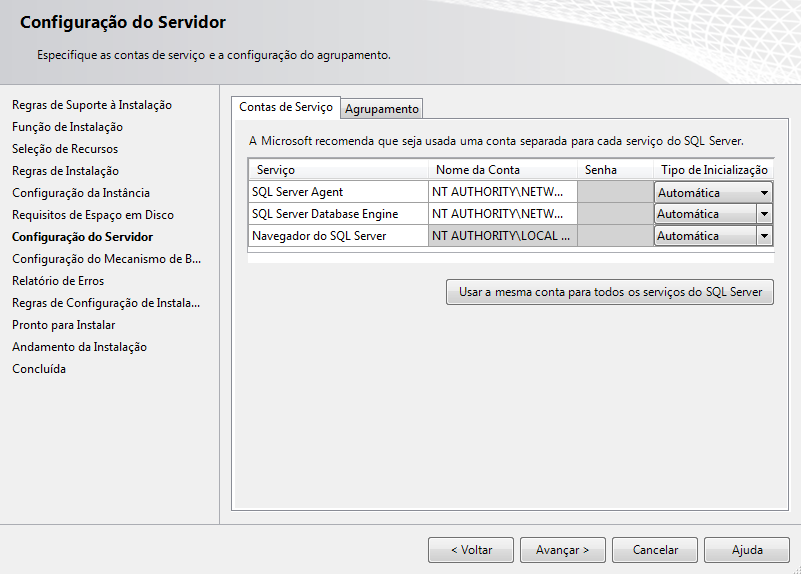Open startup type dropdown for Navegador do SQL Server

pos(713,236)
